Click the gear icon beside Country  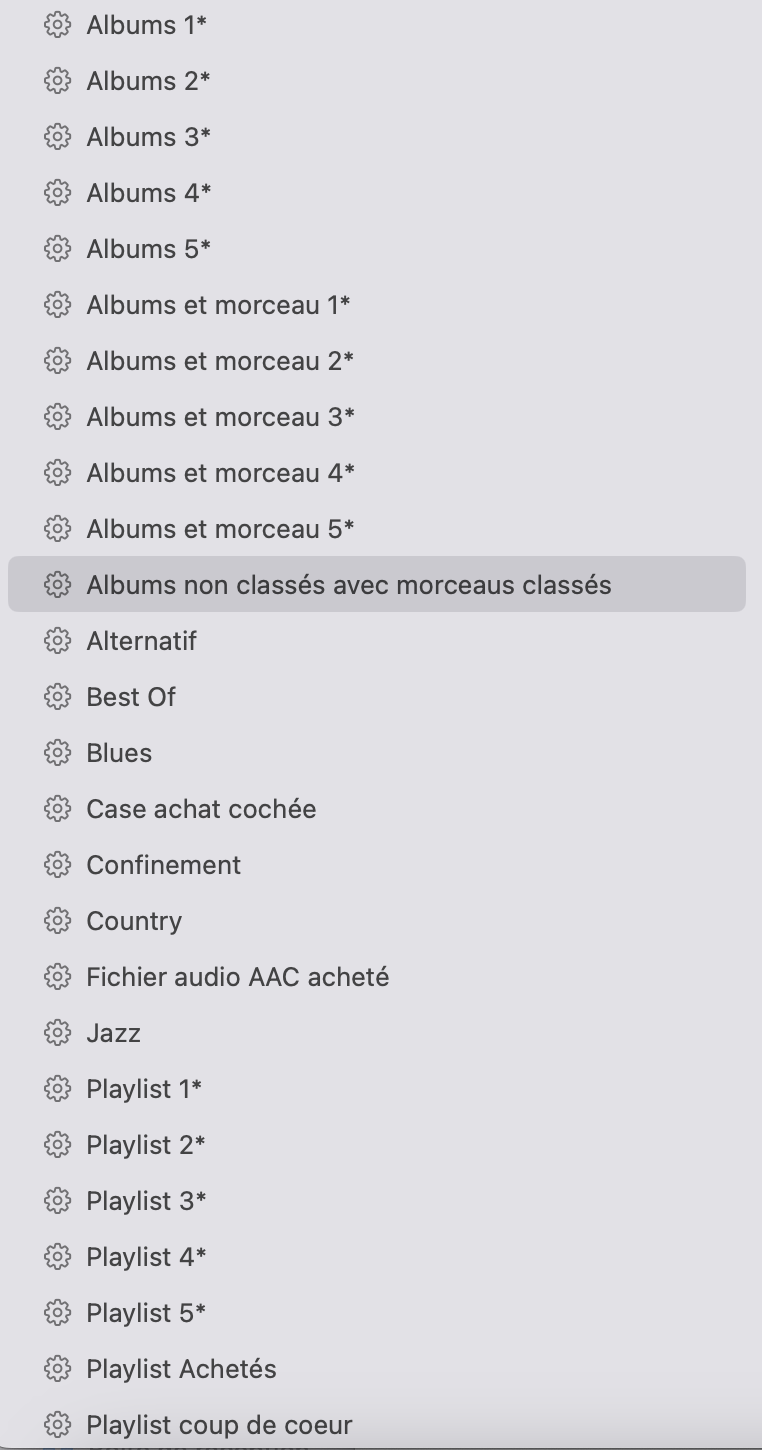tap(58, 921)
